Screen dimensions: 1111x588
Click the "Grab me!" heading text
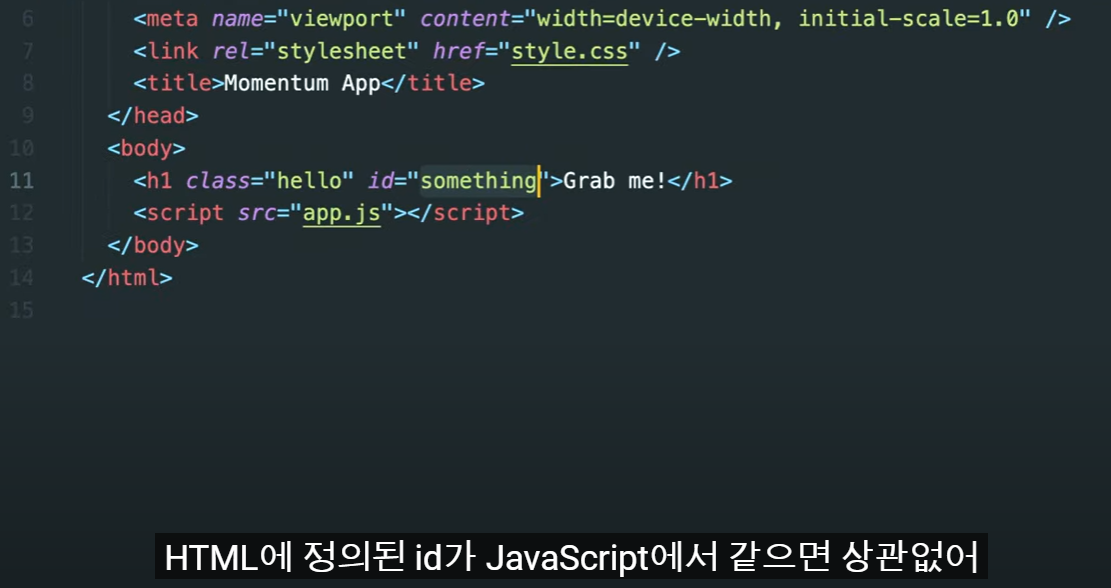pyautogui.click(x=615, y=181)
